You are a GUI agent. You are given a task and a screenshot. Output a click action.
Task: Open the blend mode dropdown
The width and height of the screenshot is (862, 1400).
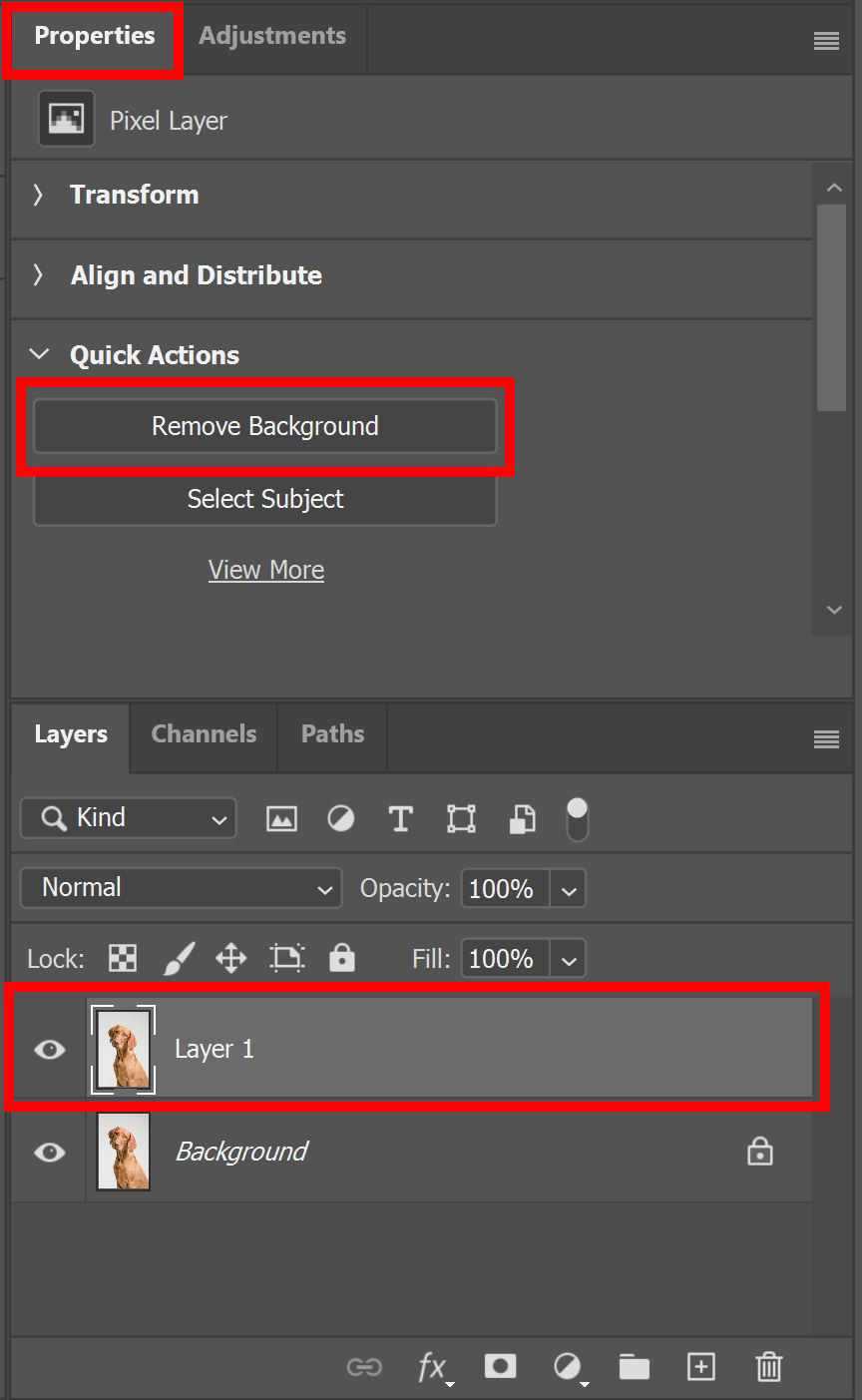(x=181, y=887)
